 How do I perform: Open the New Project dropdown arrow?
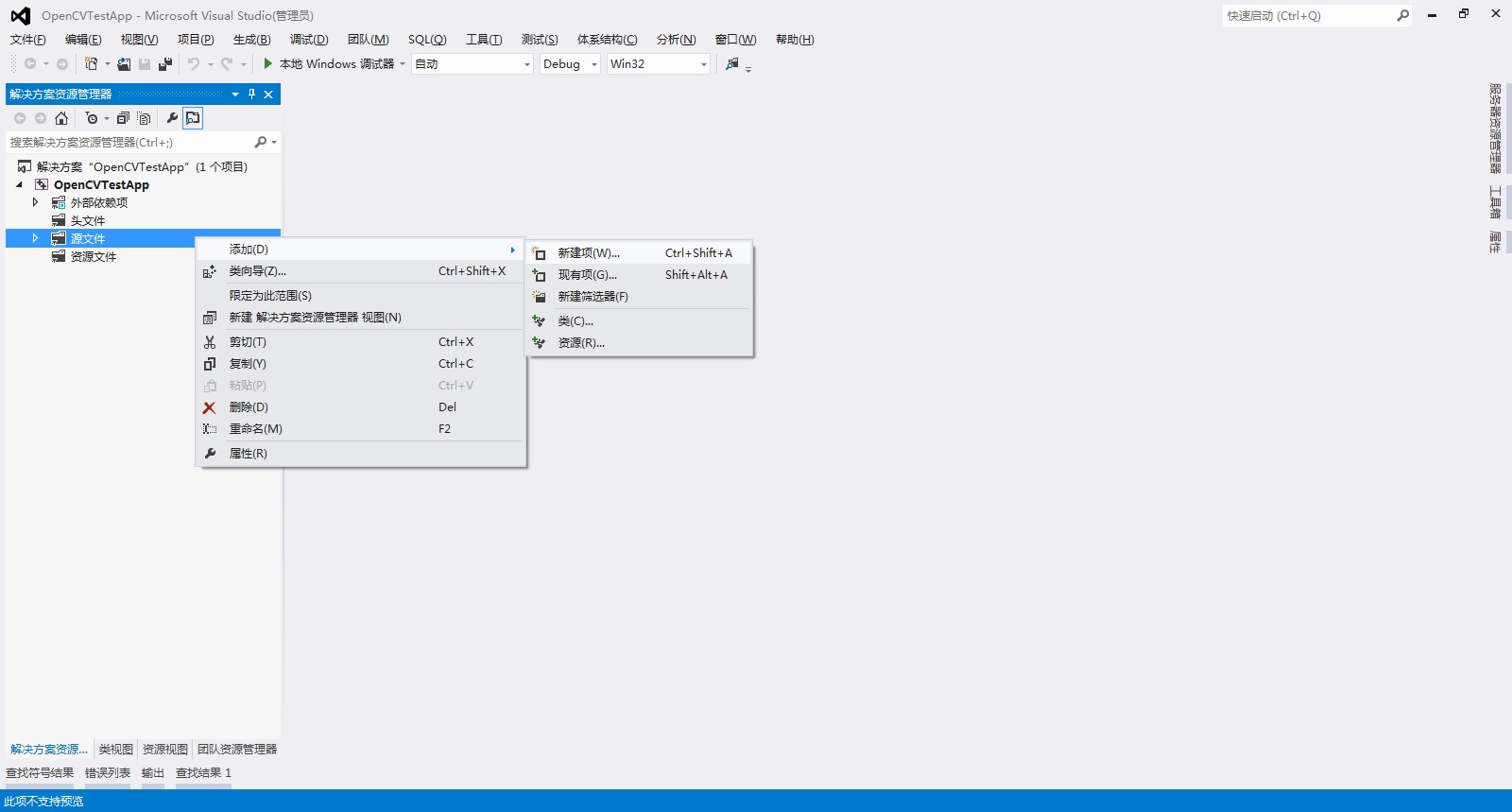107,64
